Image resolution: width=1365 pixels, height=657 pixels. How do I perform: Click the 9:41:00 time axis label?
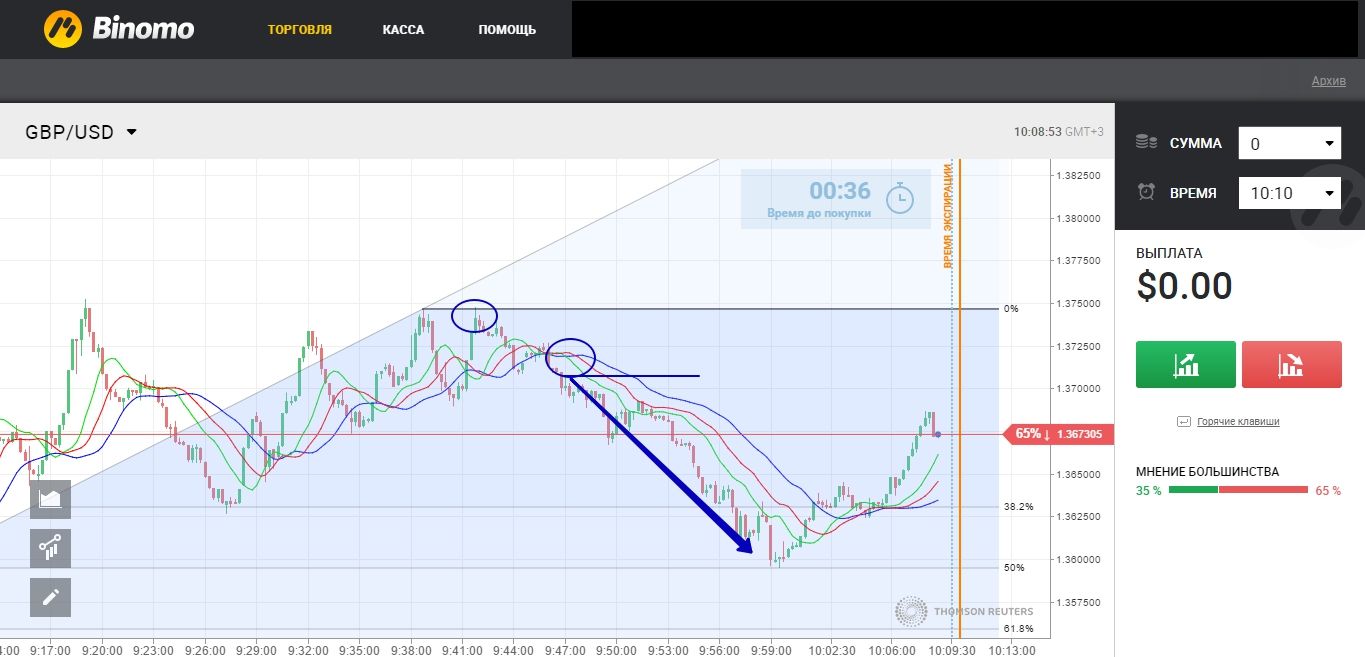(x=462, y=649)
